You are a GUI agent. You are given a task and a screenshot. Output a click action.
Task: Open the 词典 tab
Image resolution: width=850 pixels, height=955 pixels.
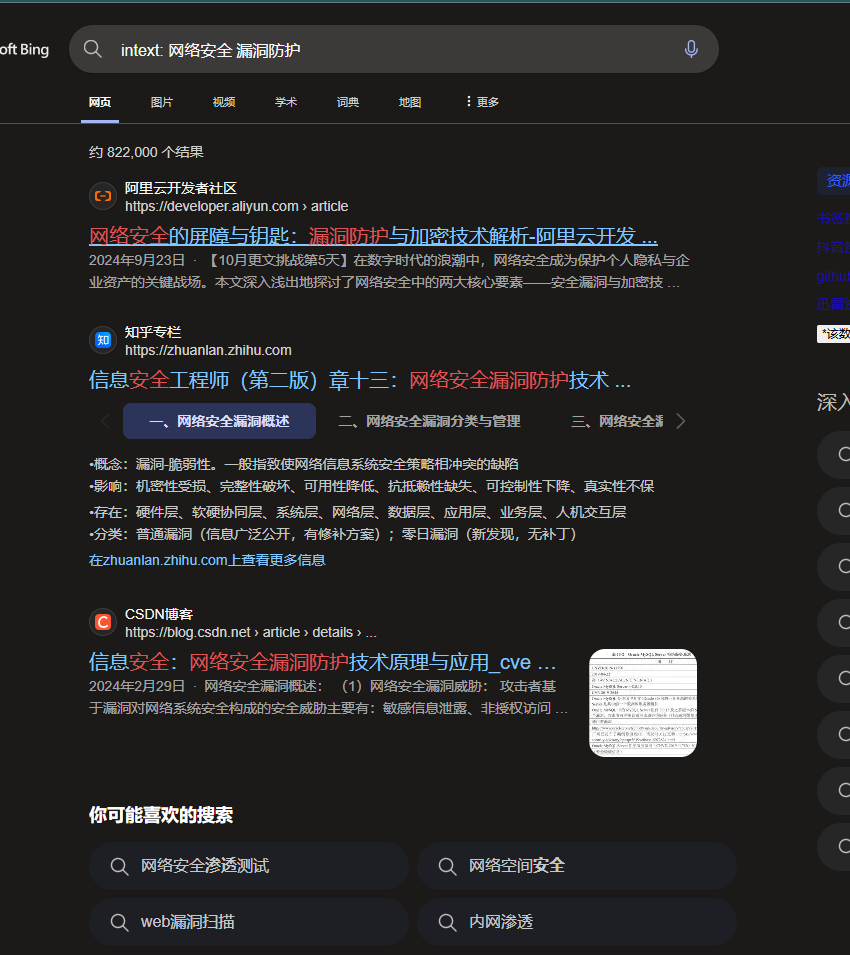coord(348,102)
